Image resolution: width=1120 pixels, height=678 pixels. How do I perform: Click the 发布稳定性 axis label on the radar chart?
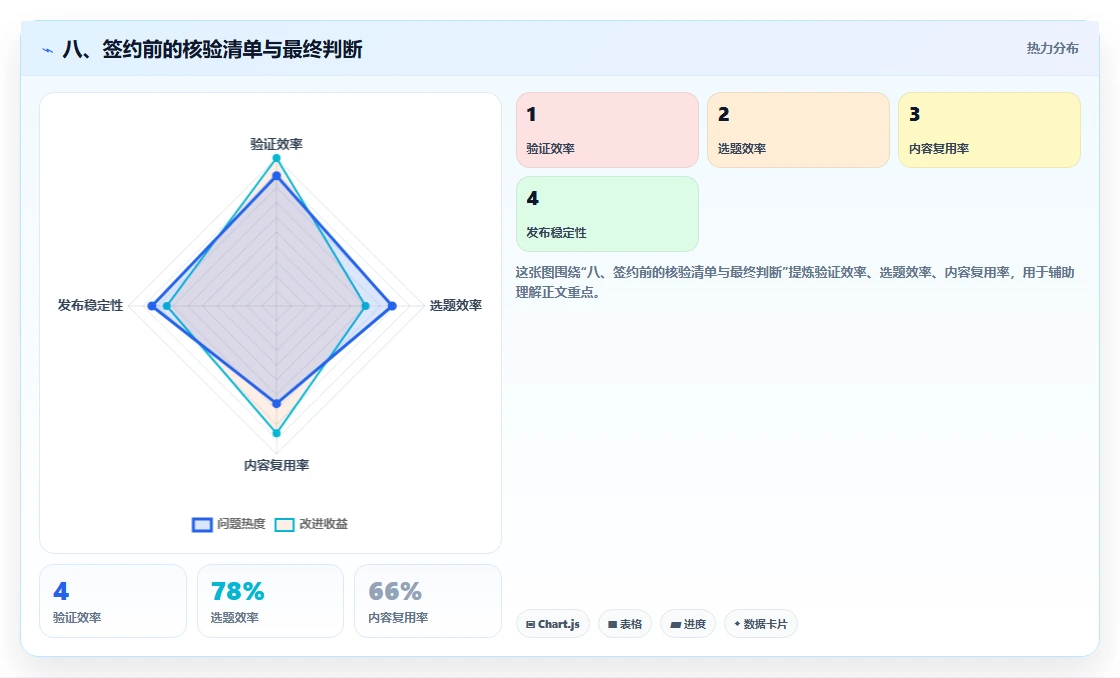point(91,306)
